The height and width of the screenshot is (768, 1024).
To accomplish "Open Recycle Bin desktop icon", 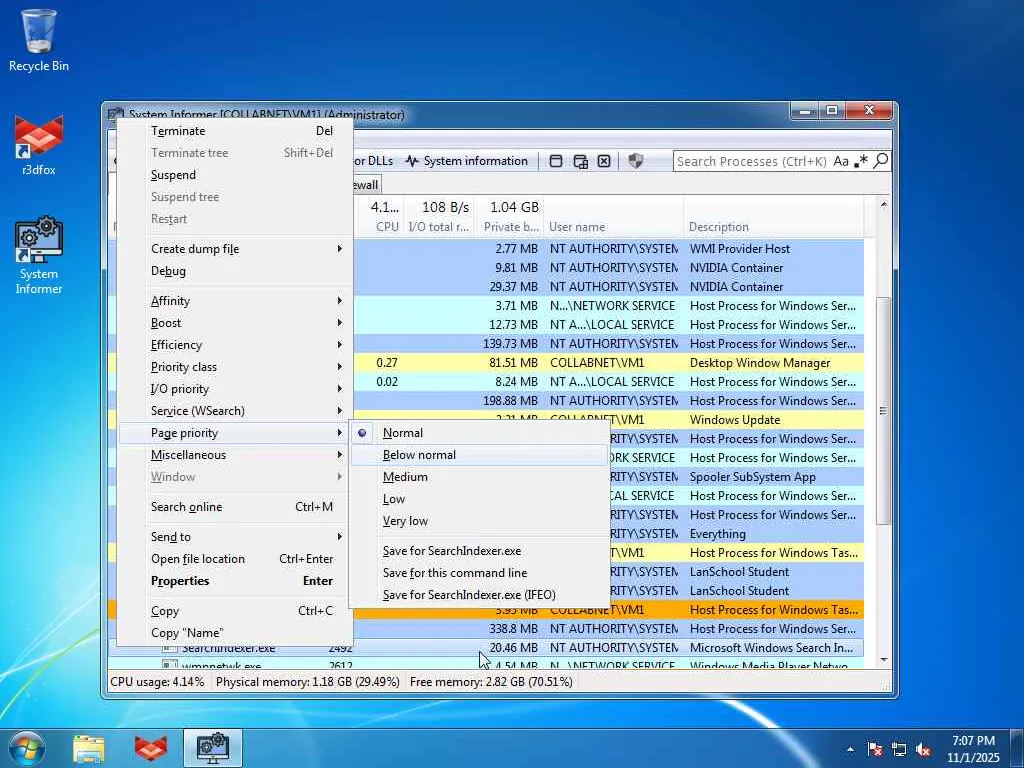I will point(39,40).
